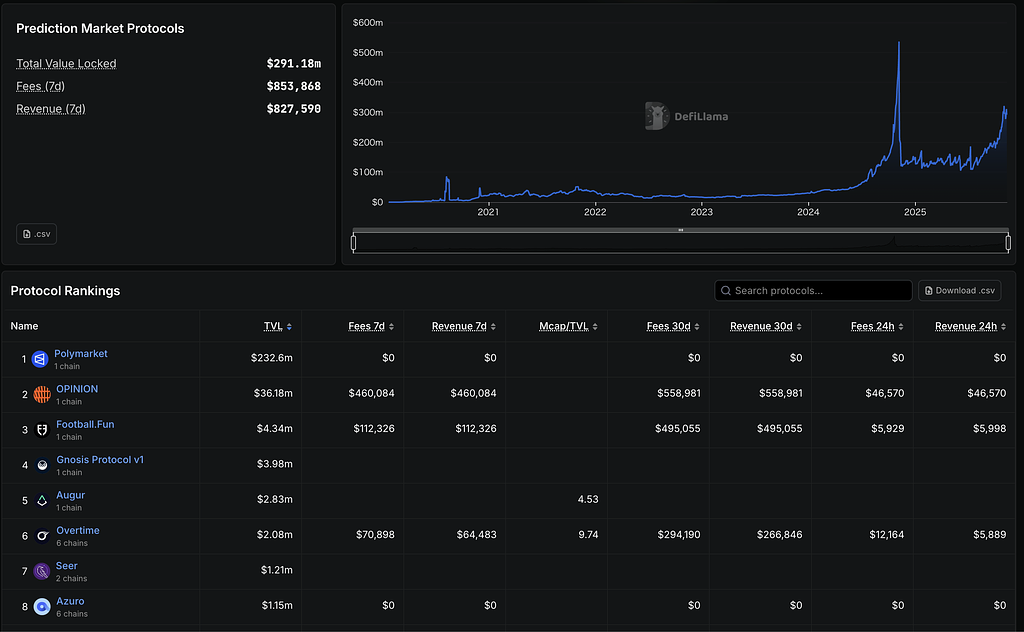
Task: Download the protocol rankings .csv file
Action: tap(959, 291)
